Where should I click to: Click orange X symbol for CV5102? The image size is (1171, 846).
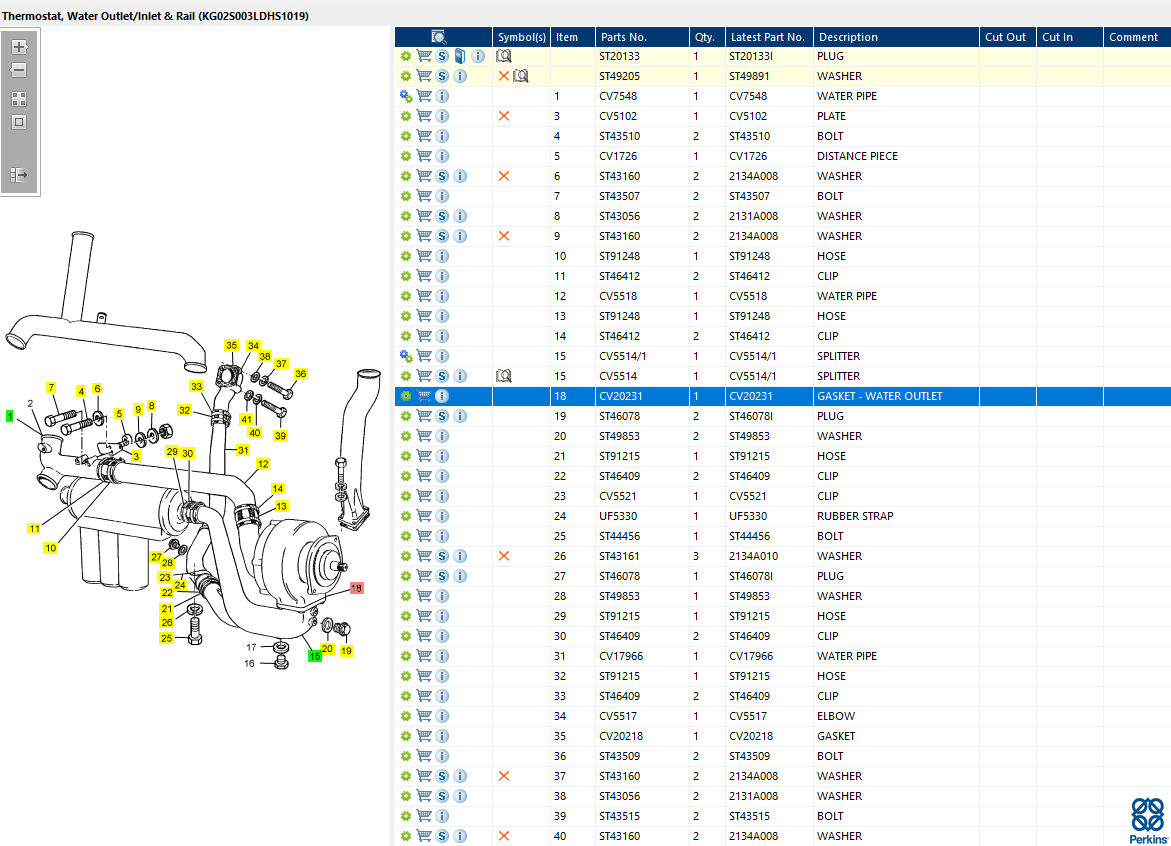coord(504,116)
